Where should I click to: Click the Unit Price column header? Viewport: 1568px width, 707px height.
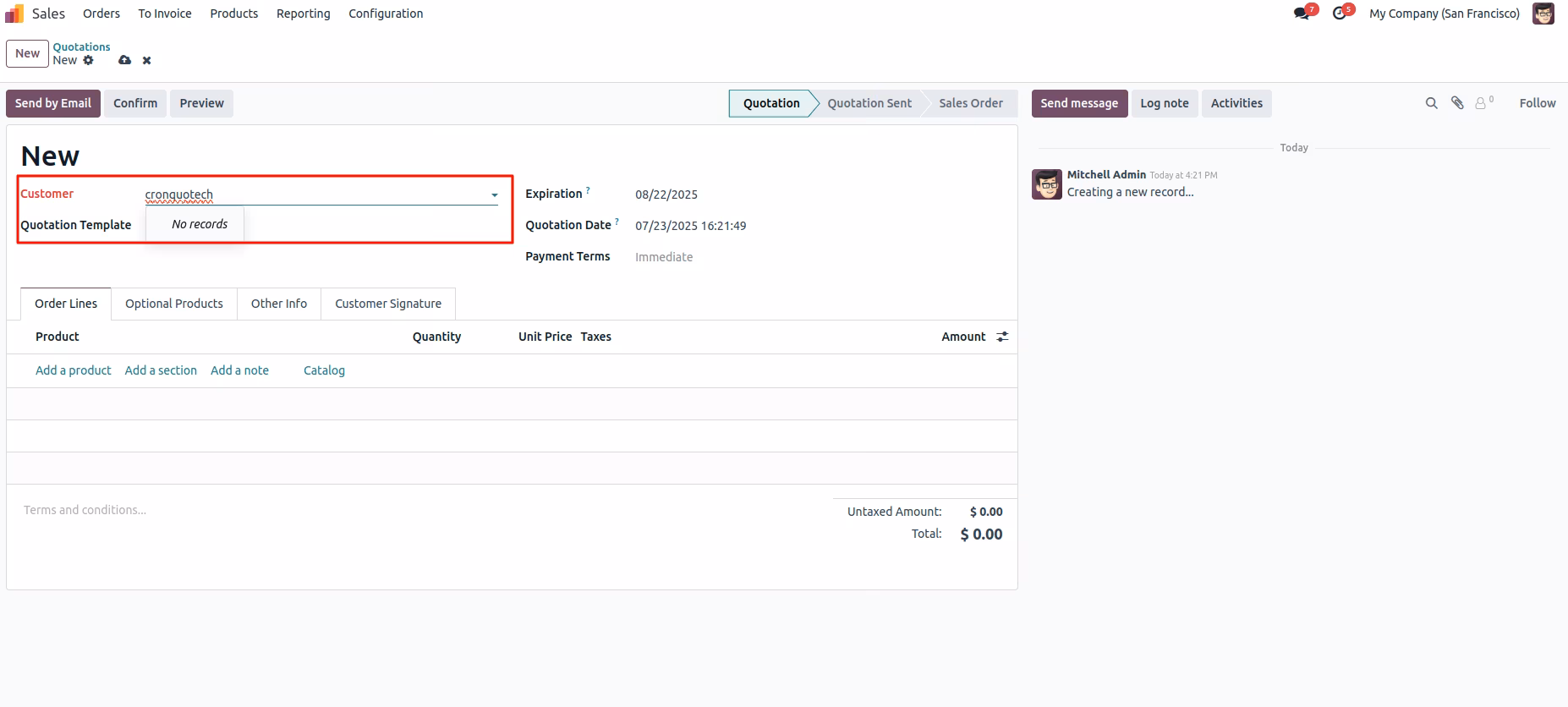pos(545,337)
